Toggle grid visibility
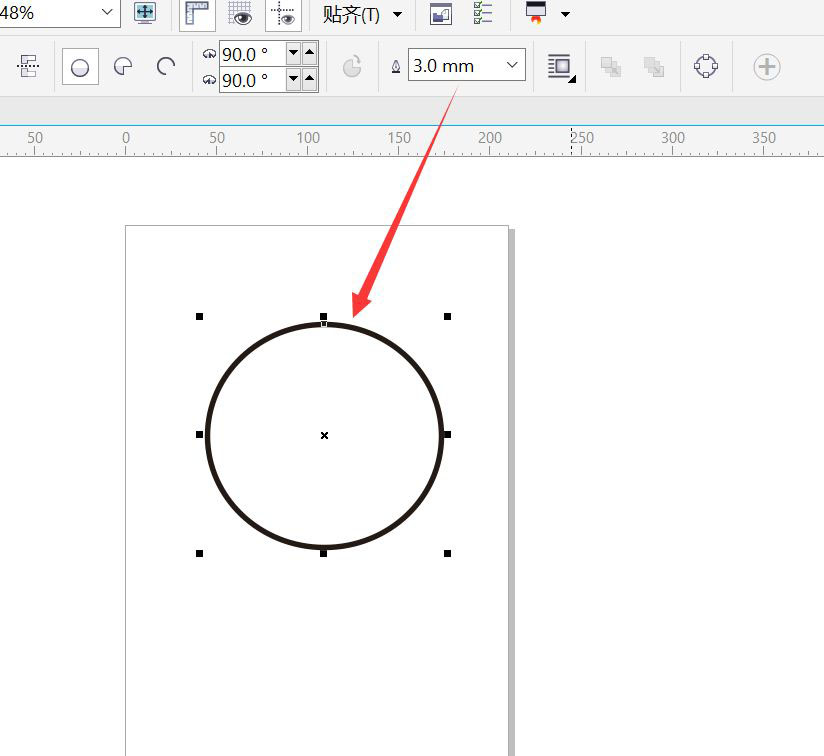Viewport: 824px width, 756px height. coord(240,14)
